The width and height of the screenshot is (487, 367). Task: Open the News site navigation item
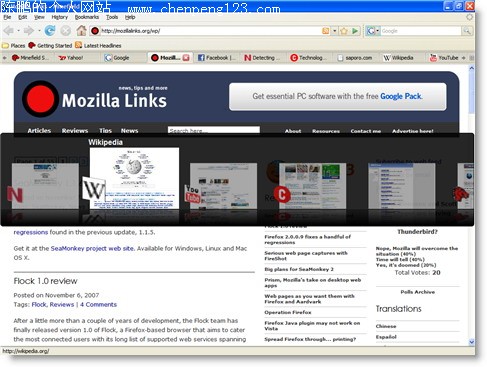coord(129,130)
